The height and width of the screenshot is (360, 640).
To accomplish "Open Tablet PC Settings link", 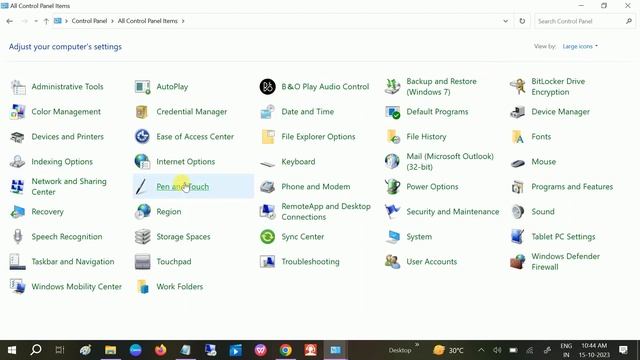I will [563, 237].
